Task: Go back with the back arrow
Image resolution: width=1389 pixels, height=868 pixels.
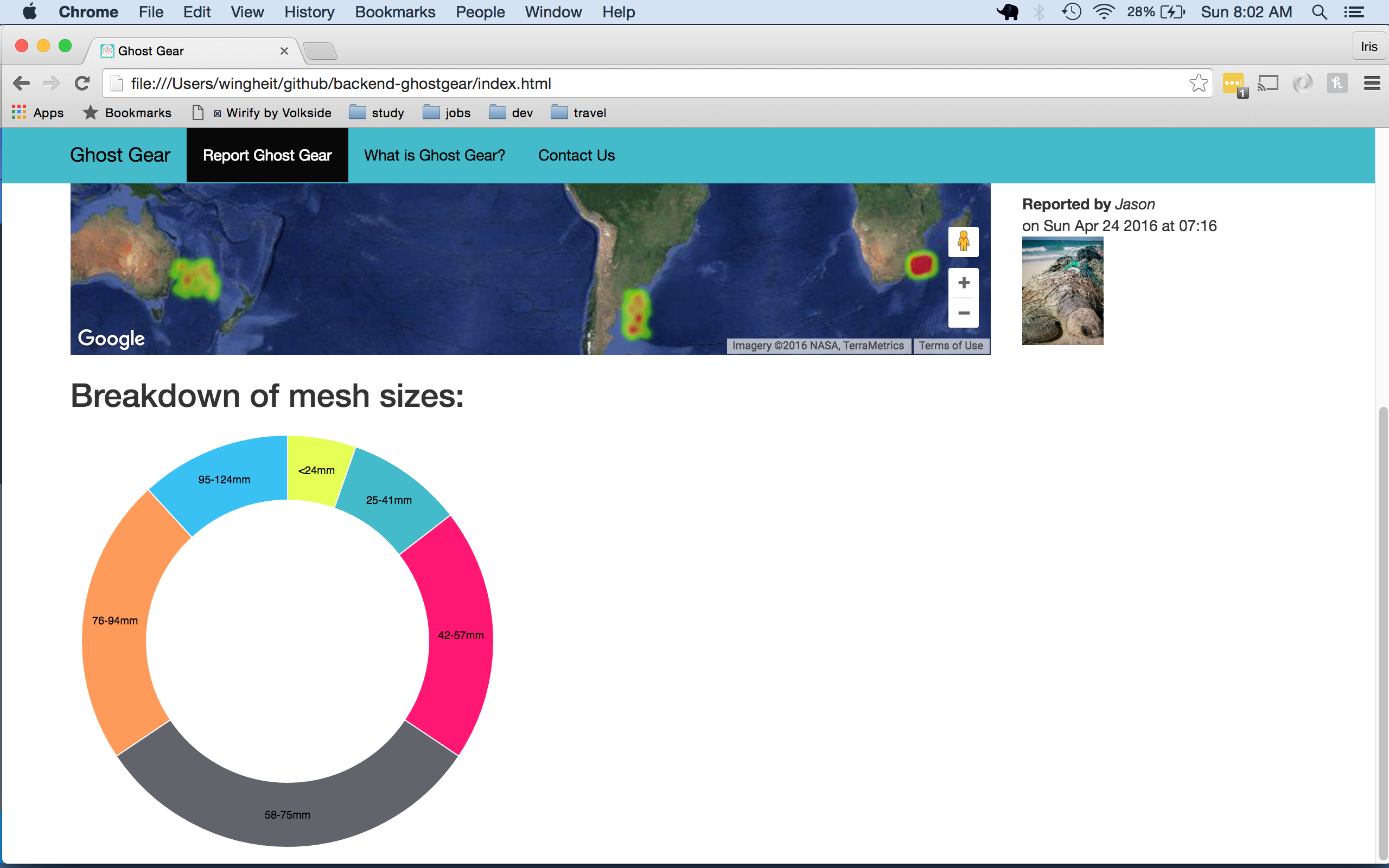Action: click(21, 84)
